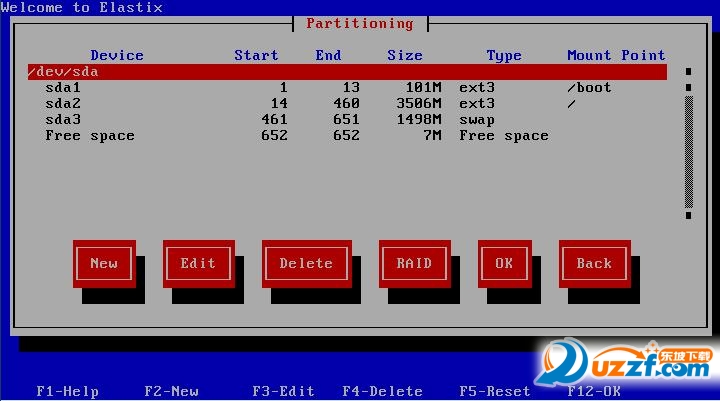720x401 pixels.
Task: Click the 7M free space size
Action: pos(432,136)
